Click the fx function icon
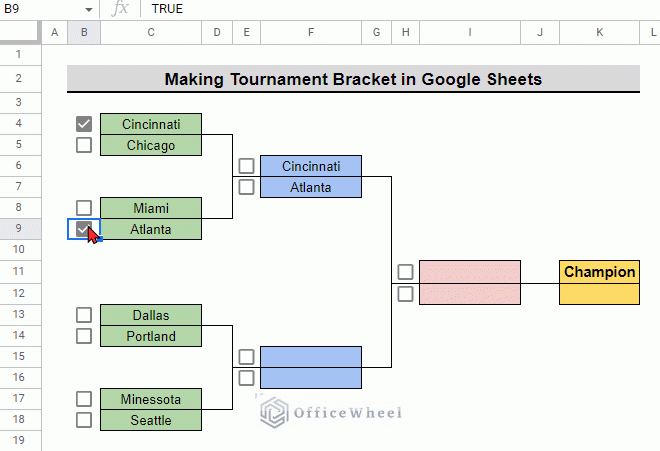This screenshot has height=451, width=660. (120, 9)
